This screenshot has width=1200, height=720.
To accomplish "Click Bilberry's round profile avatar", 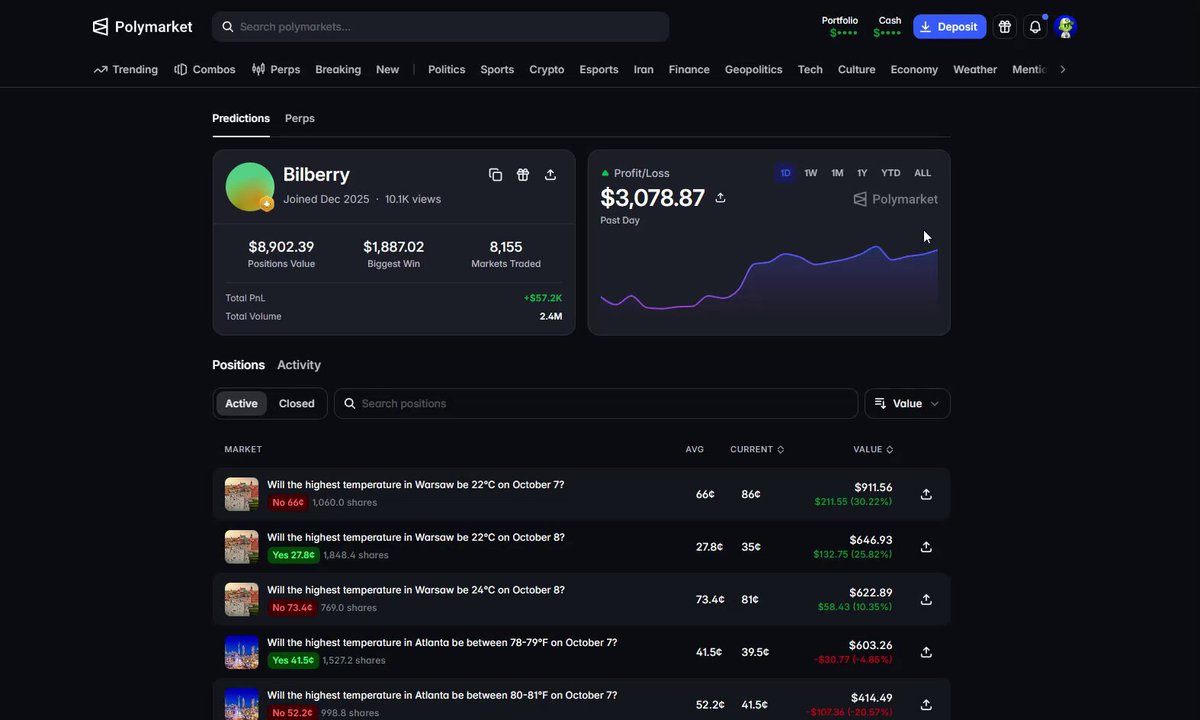I will 250,187.
